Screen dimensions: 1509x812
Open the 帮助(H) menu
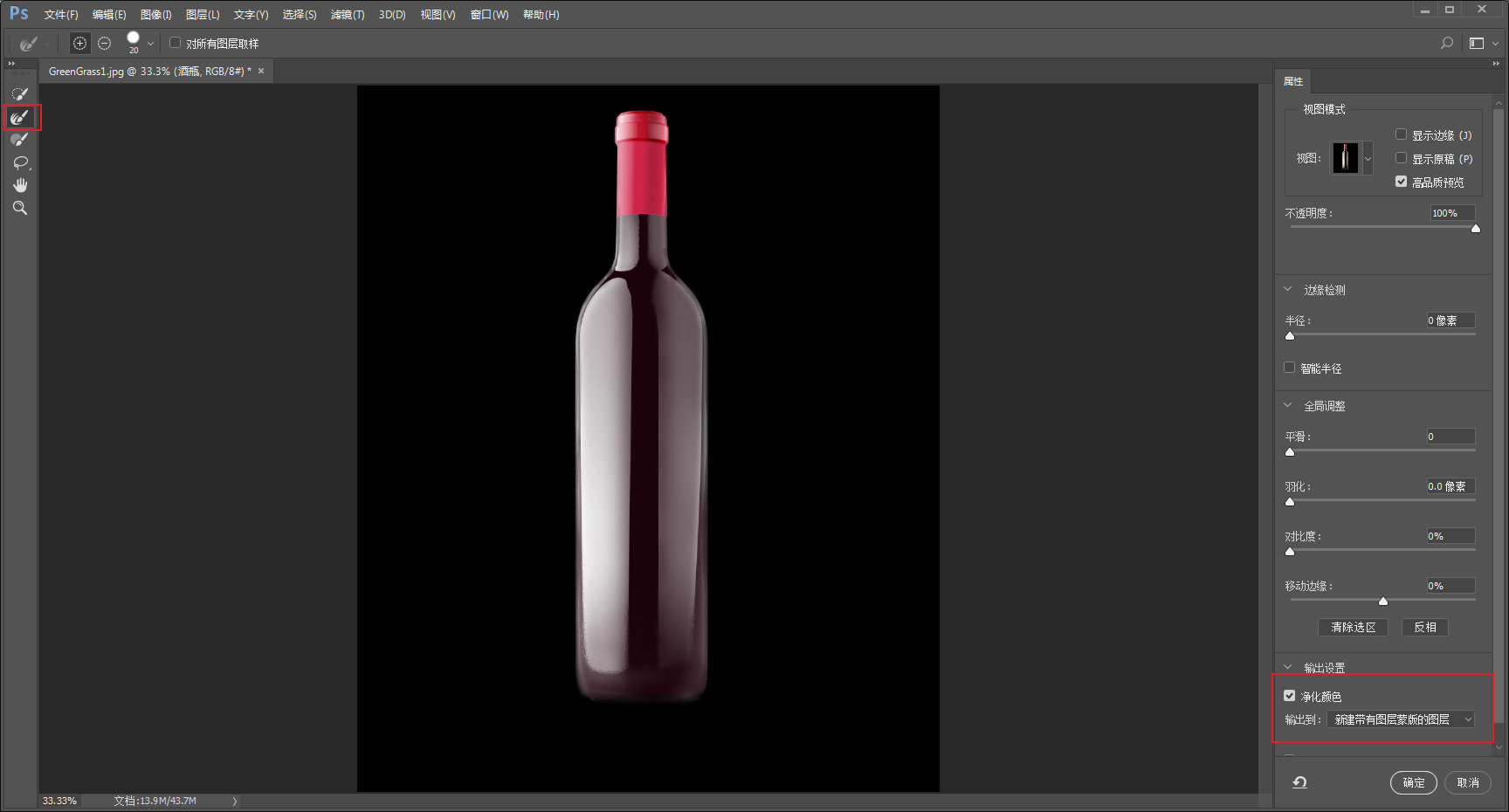pos(541,15)
